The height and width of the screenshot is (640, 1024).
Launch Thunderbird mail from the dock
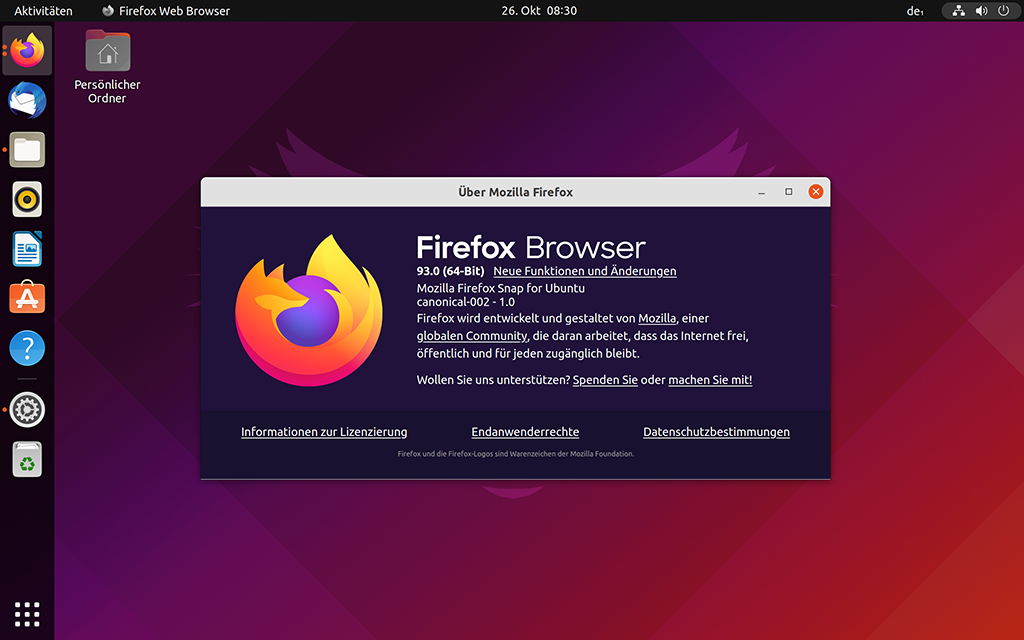pyautogui.click(x=27, y=100)
